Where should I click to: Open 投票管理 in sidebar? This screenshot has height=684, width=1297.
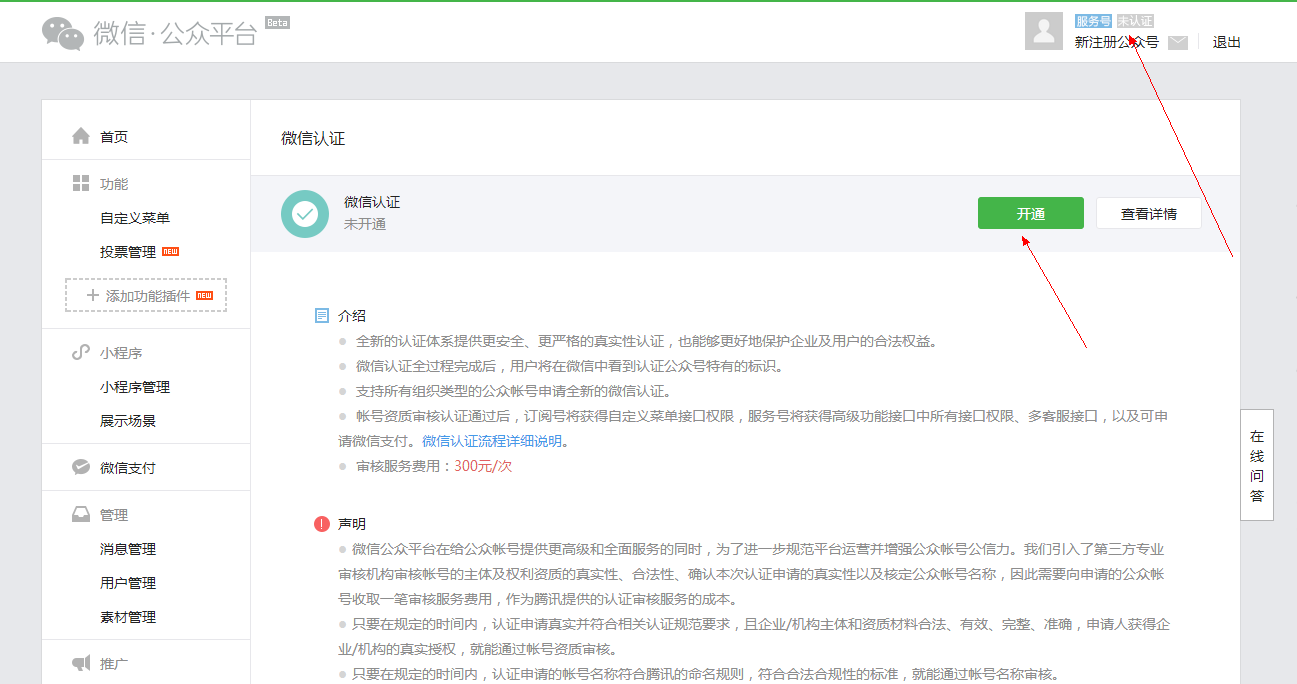click(128, 252)
